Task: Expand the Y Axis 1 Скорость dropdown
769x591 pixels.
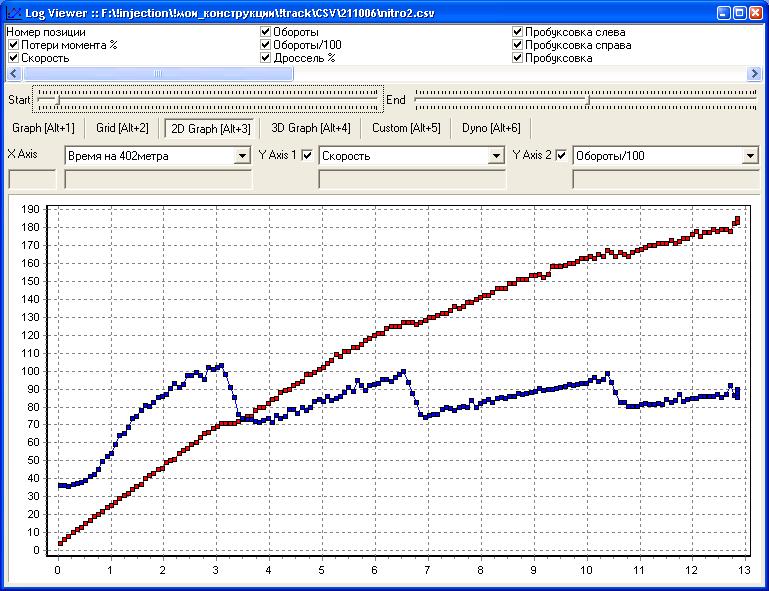Action: tap(495, 156)
